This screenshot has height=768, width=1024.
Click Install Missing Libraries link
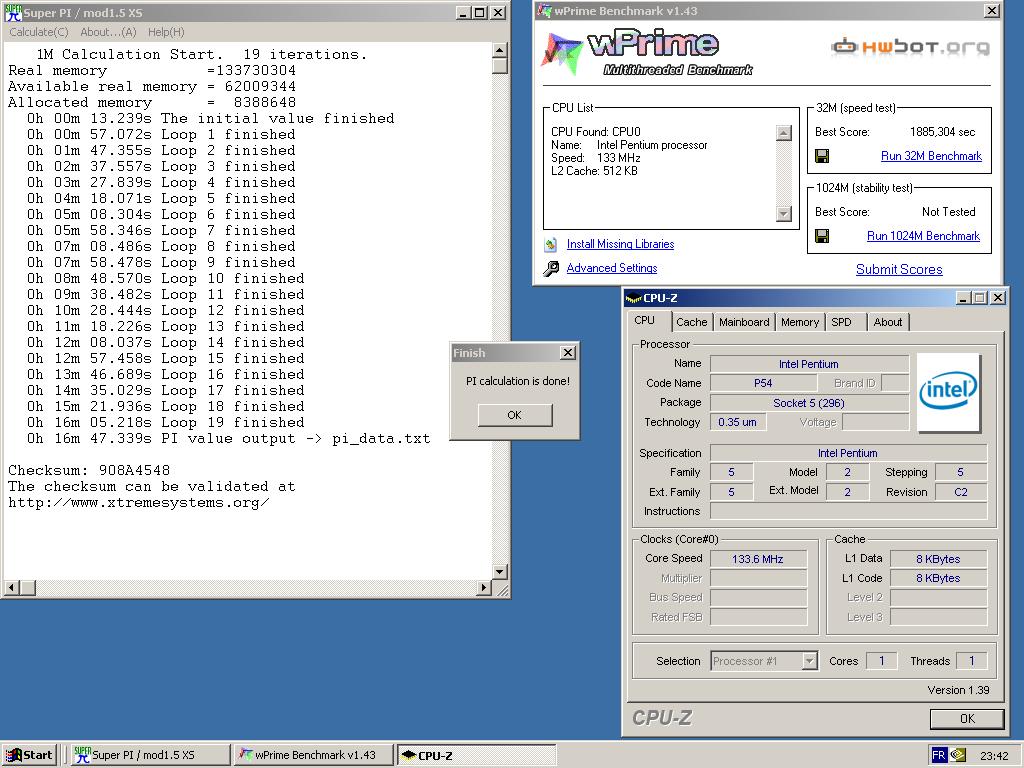coord(620,244)
